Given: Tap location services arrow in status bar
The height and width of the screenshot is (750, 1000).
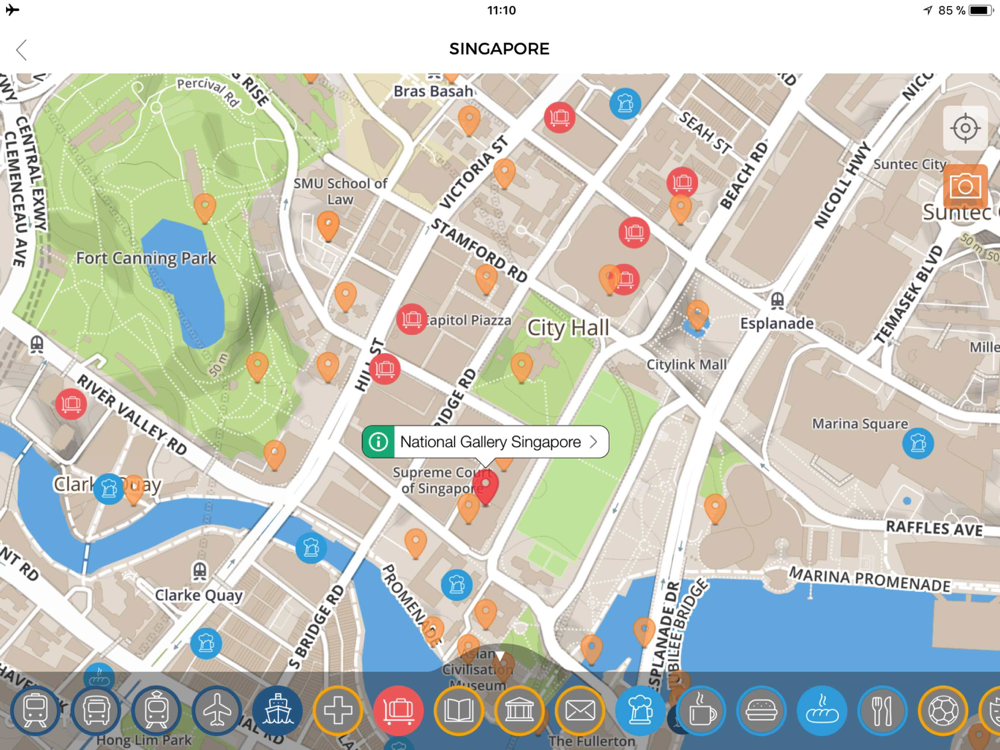Looking at the screenshot, I should pyautogui.click(x=928, y=10).
